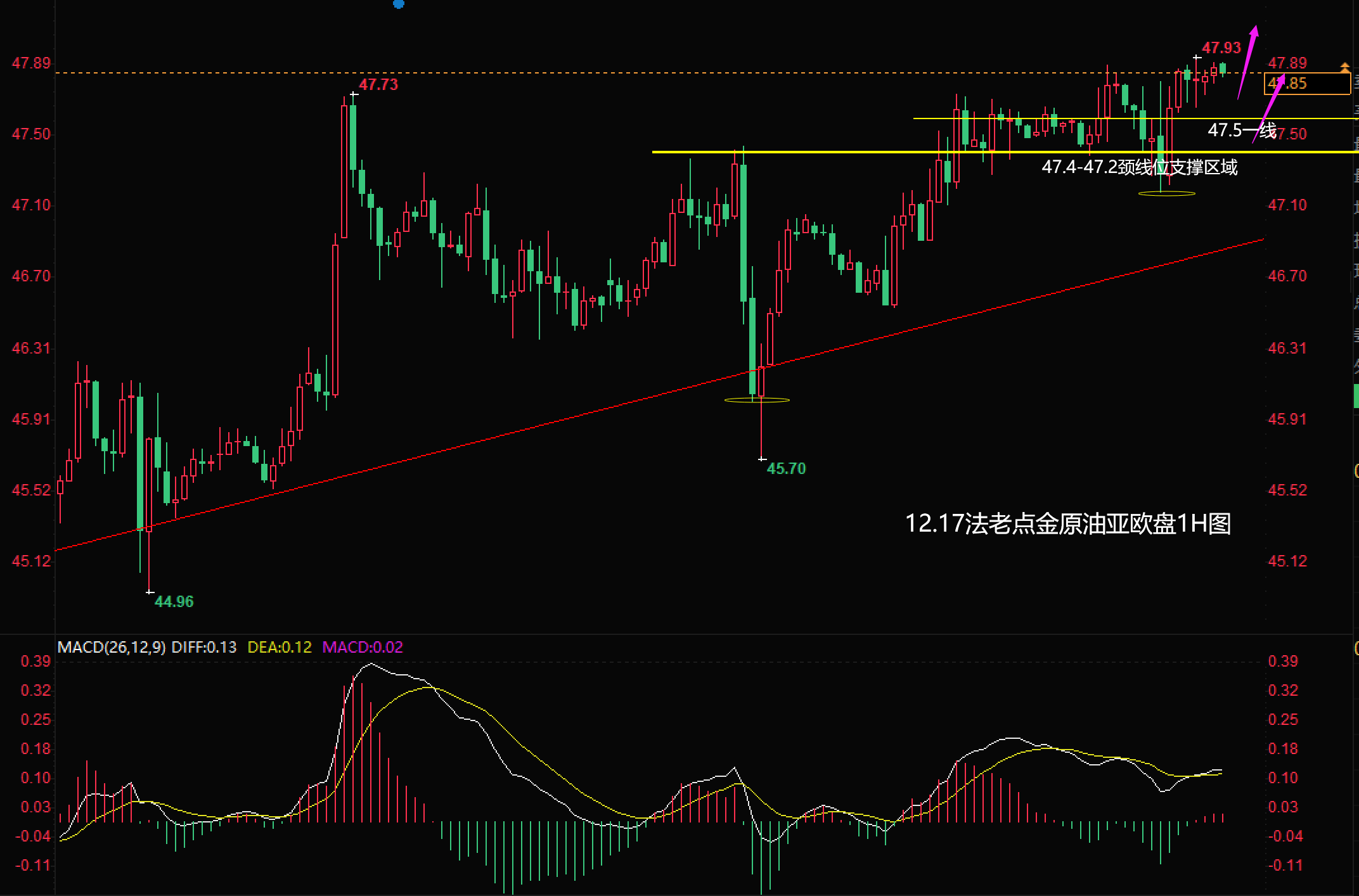Click the 44.96 low price marker
This screenshot has height=896, width=1359.
[x=174, y=601]
